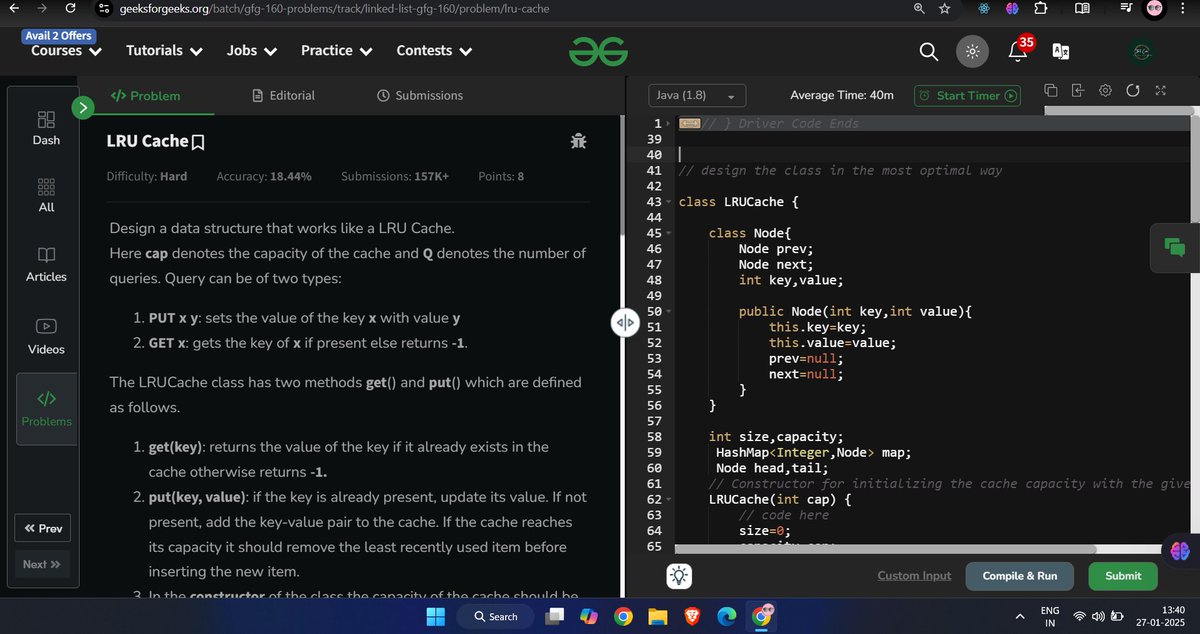Open File Explorer from taskbar
The height and width of the screenshot is (634, 1200).
pos(657,617)
